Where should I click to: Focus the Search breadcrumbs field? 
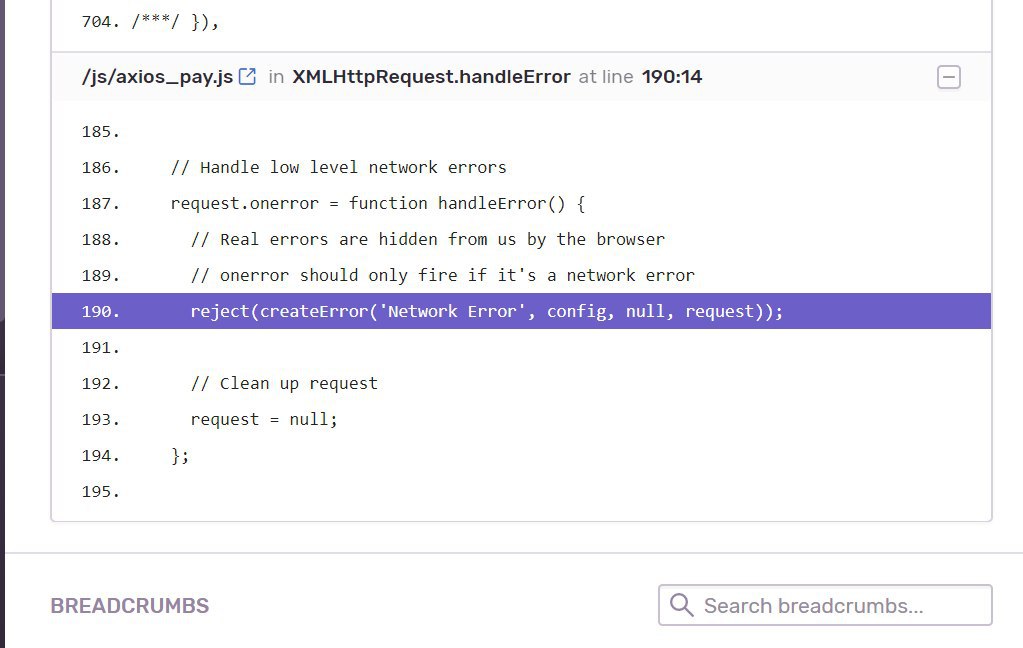click(825, 605)
